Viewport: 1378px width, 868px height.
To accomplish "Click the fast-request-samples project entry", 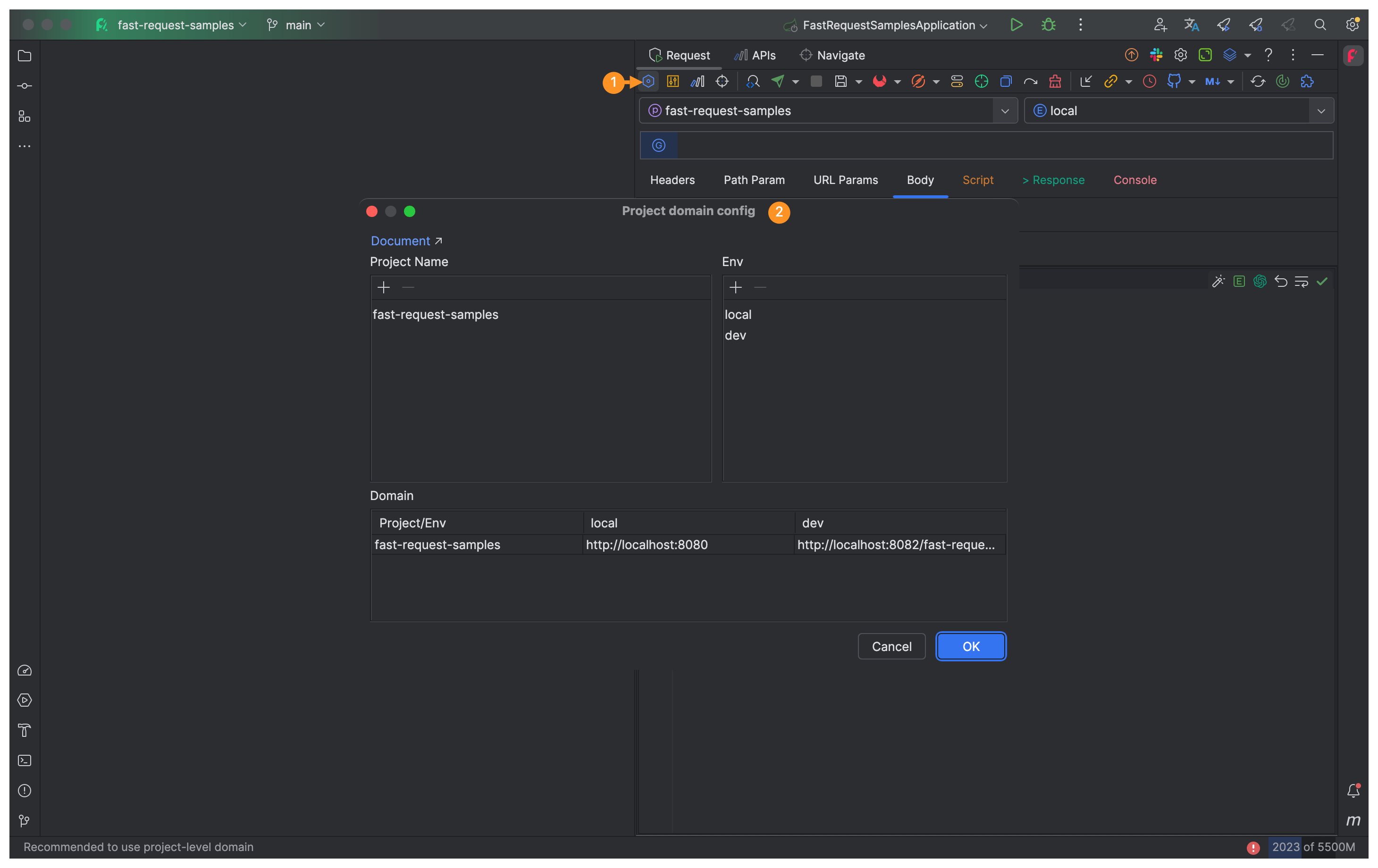I will point(435,313).
